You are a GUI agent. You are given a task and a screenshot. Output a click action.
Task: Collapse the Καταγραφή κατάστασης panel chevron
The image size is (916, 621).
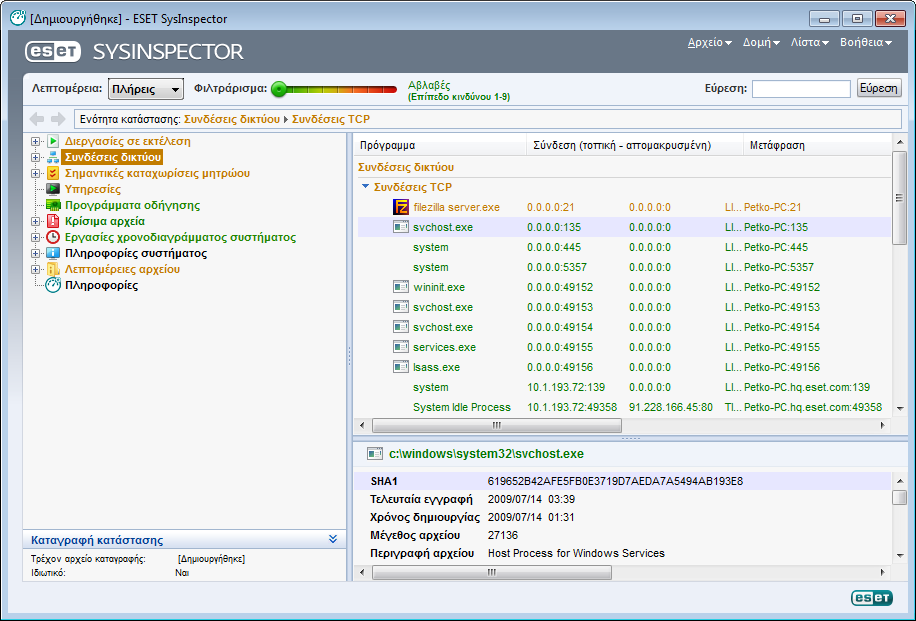pyautogui.click(x=333, y=539)
